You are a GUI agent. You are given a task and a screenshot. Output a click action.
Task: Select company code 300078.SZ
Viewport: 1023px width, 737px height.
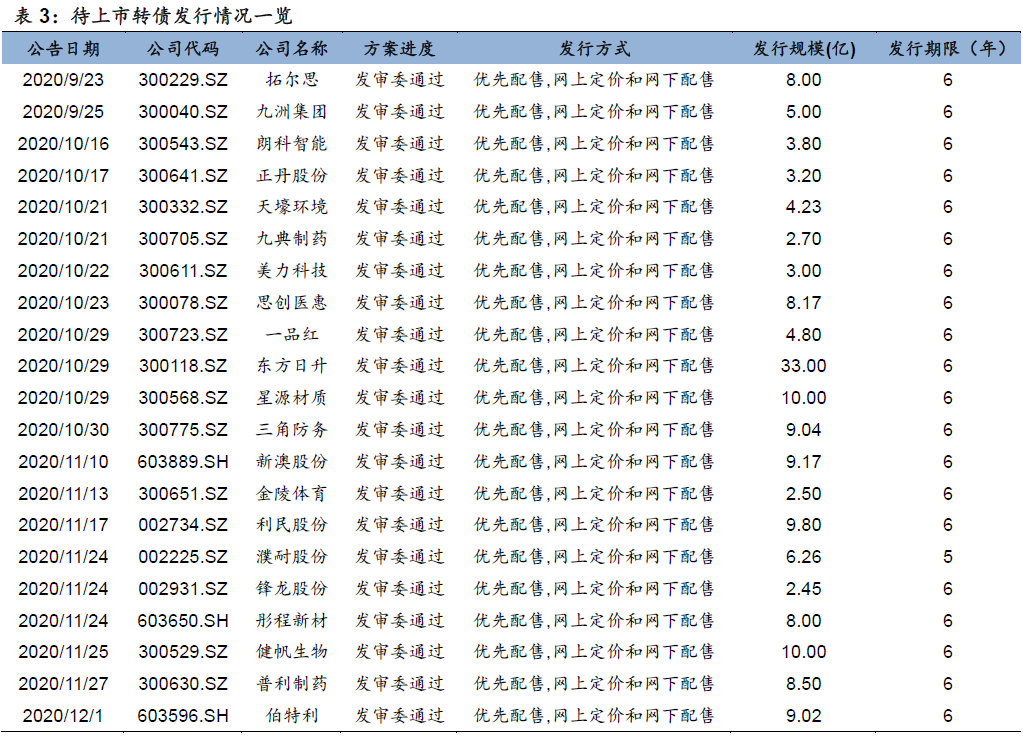pos(183,303)
